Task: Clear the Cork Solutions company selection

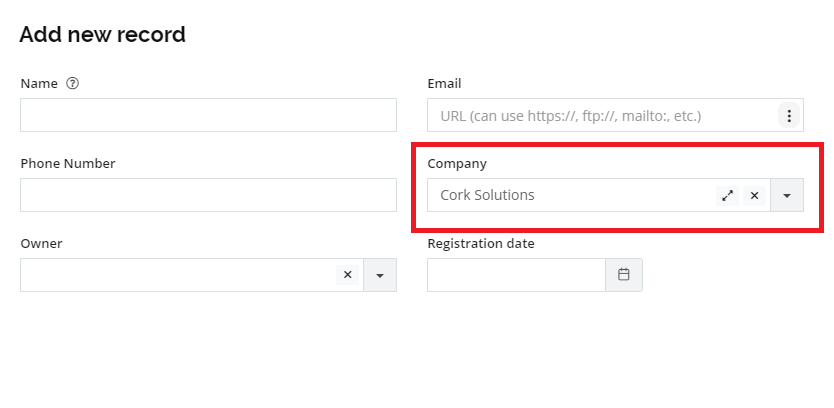Action: point(755,196)
